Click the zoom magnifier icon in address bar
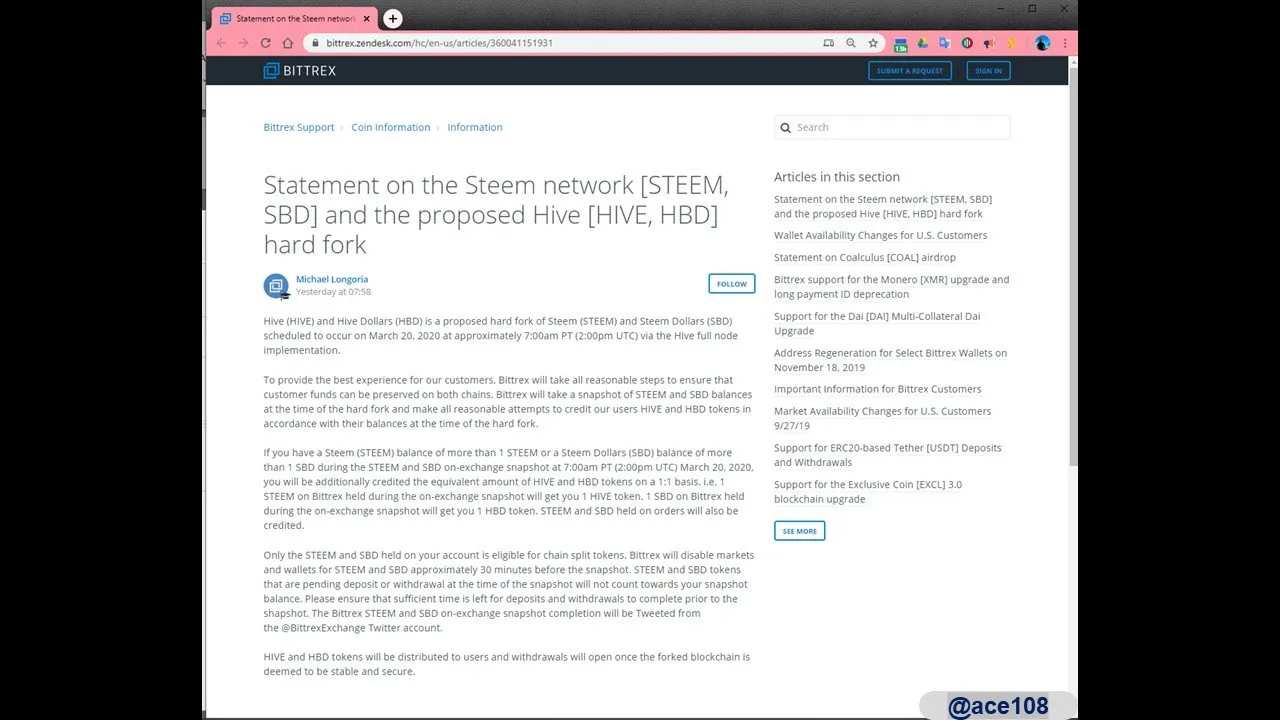Viewport: 1280px width, 720px height. point(851,43)
